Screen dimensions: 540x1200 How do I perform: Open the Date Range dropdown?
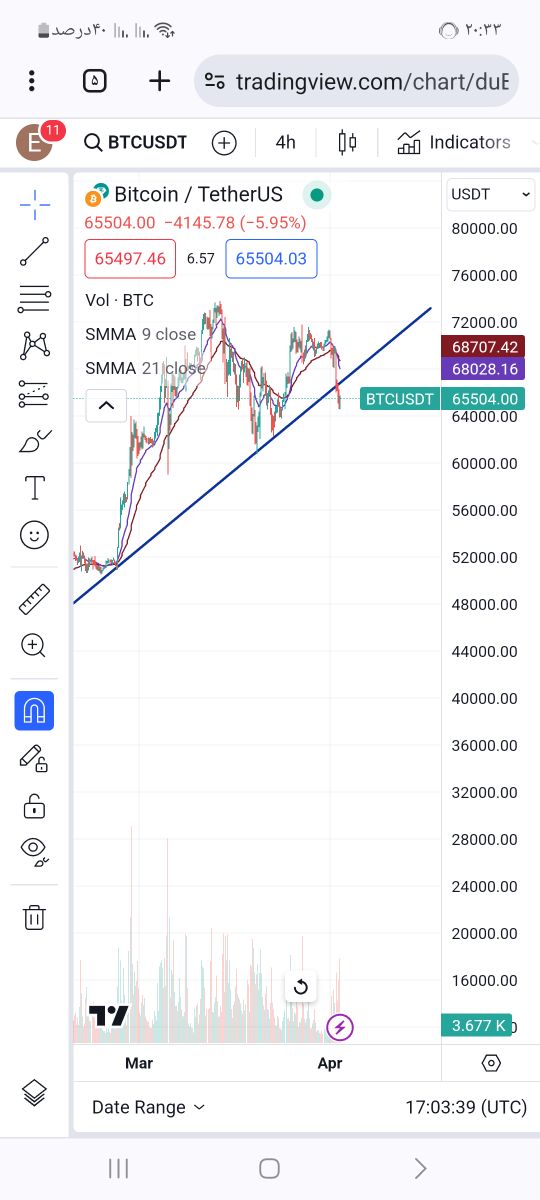pyautogui.click(x=148, y=1107)
